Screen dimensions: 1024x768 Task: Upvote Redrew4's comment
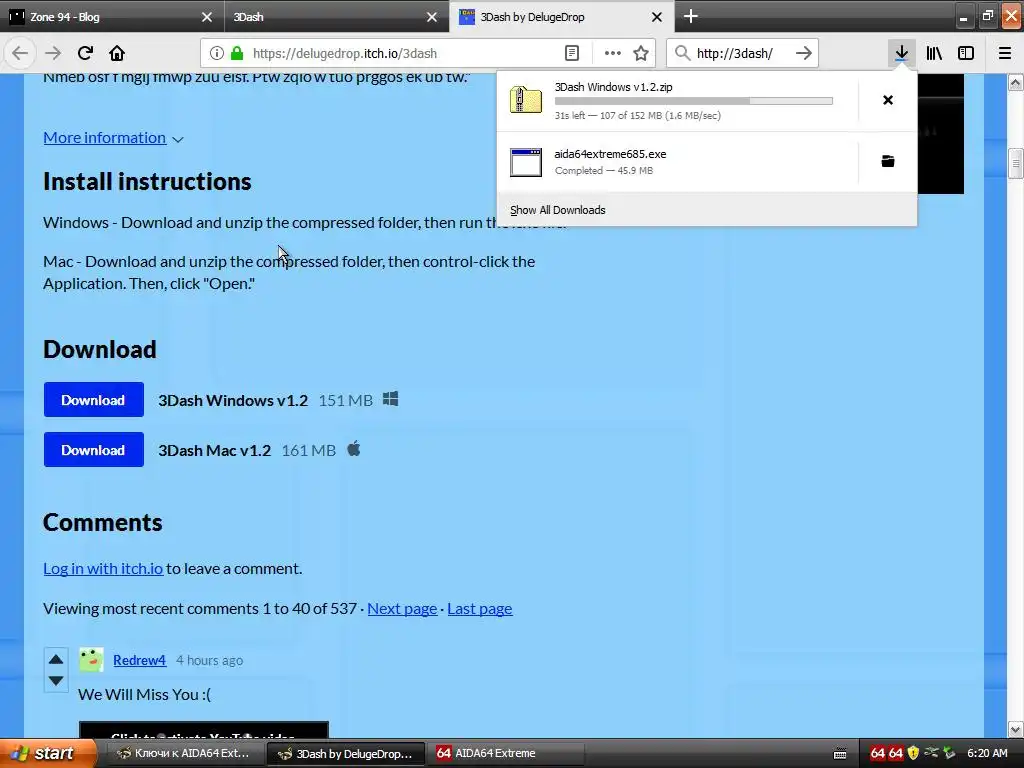[56, 659]
